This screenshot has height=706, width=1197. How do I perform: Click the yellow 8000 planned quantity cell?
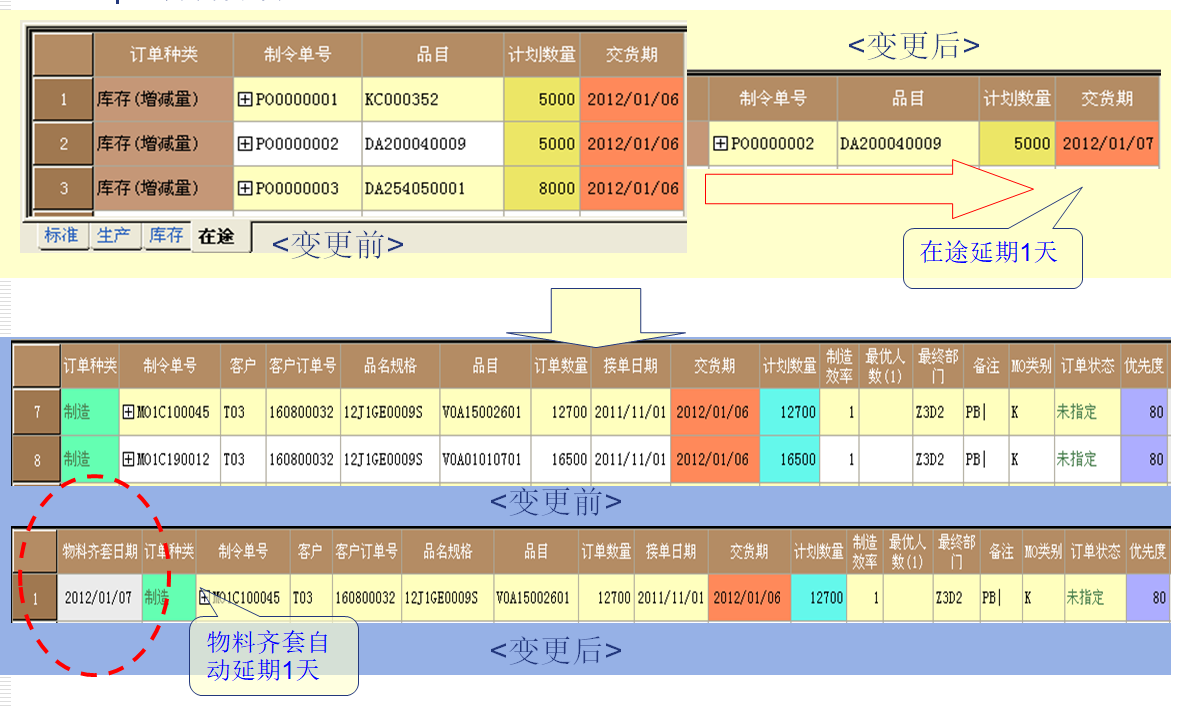coord(541,188)
